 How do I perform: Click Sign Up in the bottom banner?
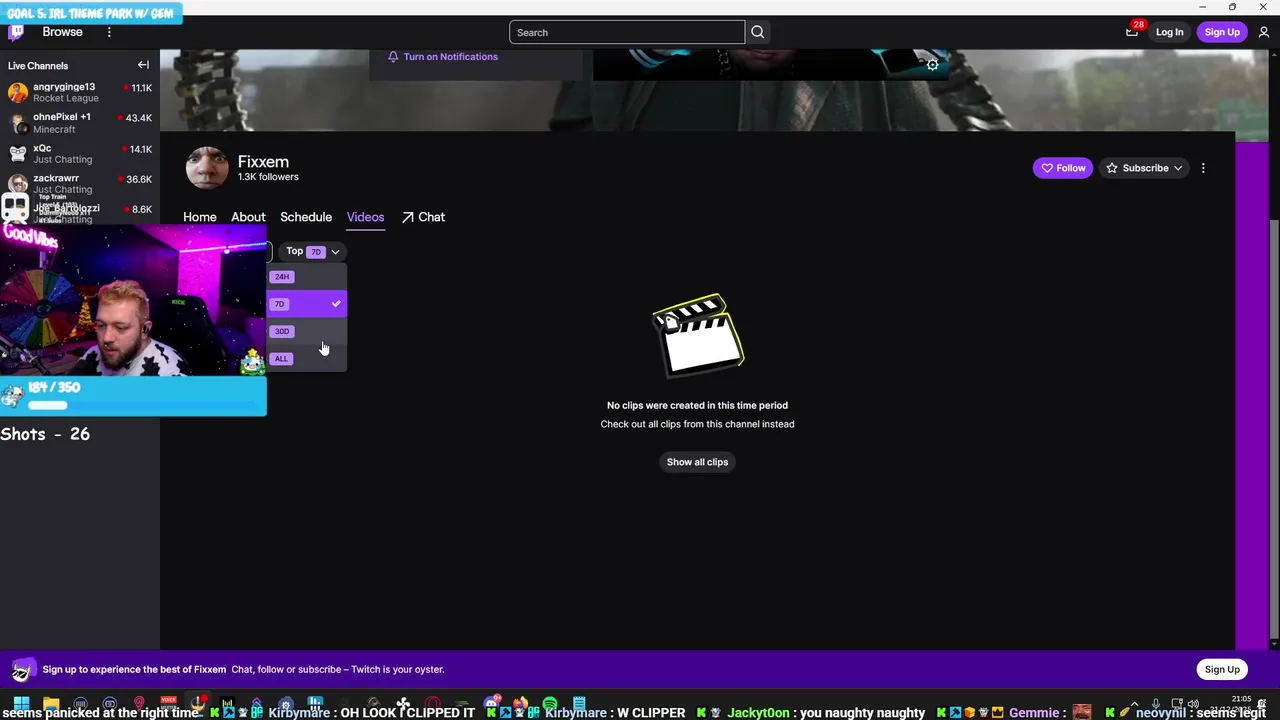click(1222, 670)
